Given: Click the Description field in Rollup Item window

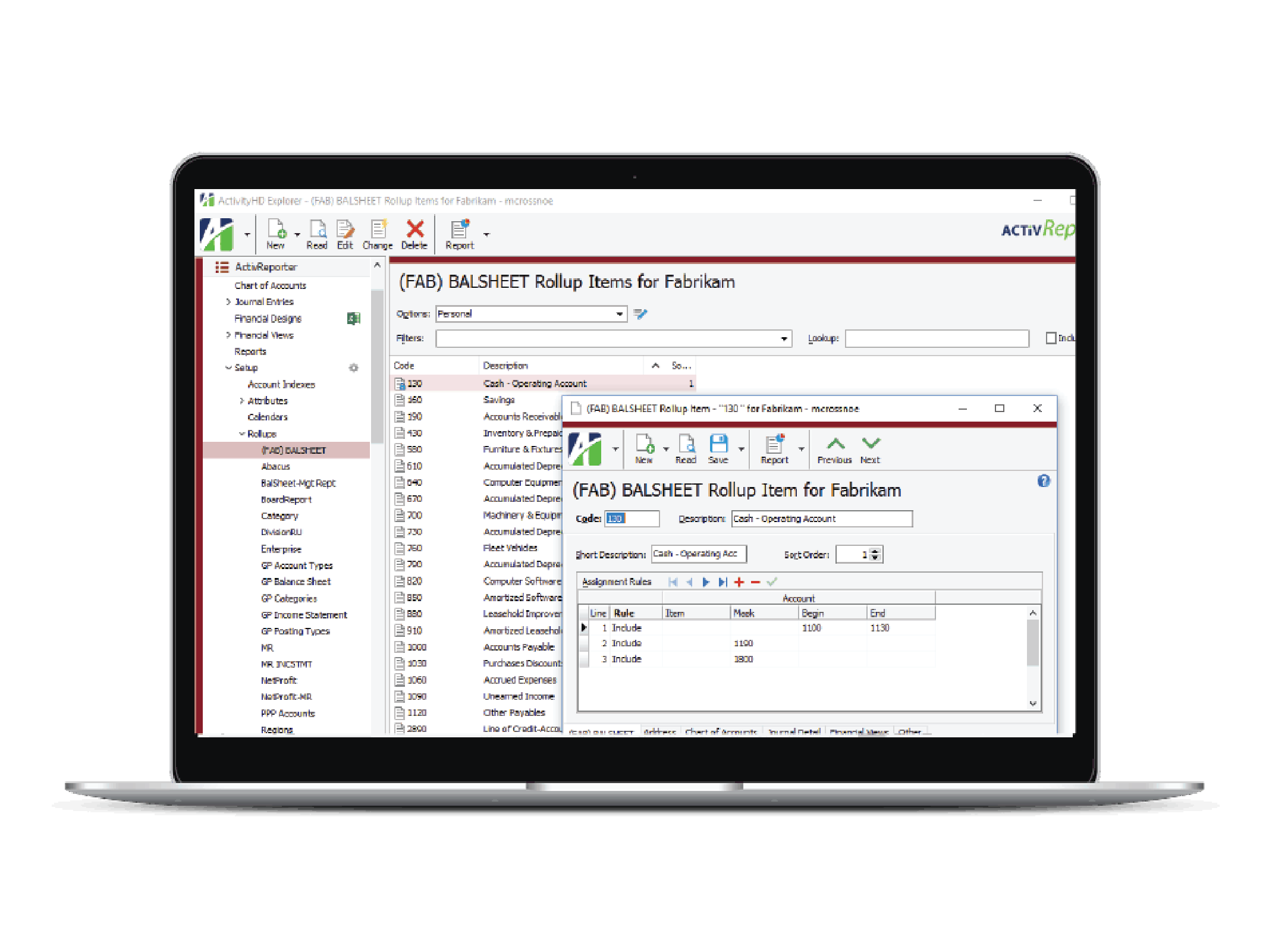Looking at the screenshot, I should (x=822, y=519).
